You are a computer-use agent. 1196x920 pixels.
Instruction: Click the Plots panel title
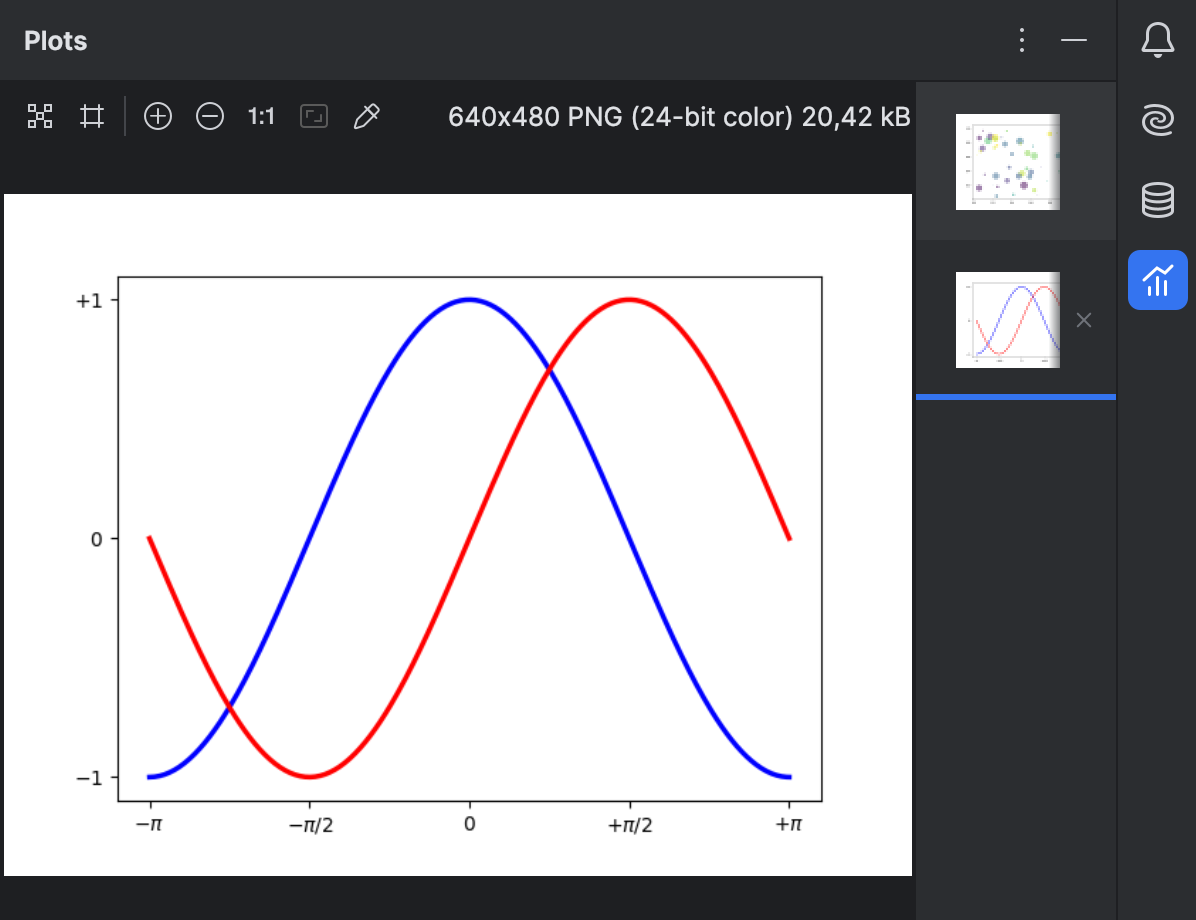pos(55,40)
